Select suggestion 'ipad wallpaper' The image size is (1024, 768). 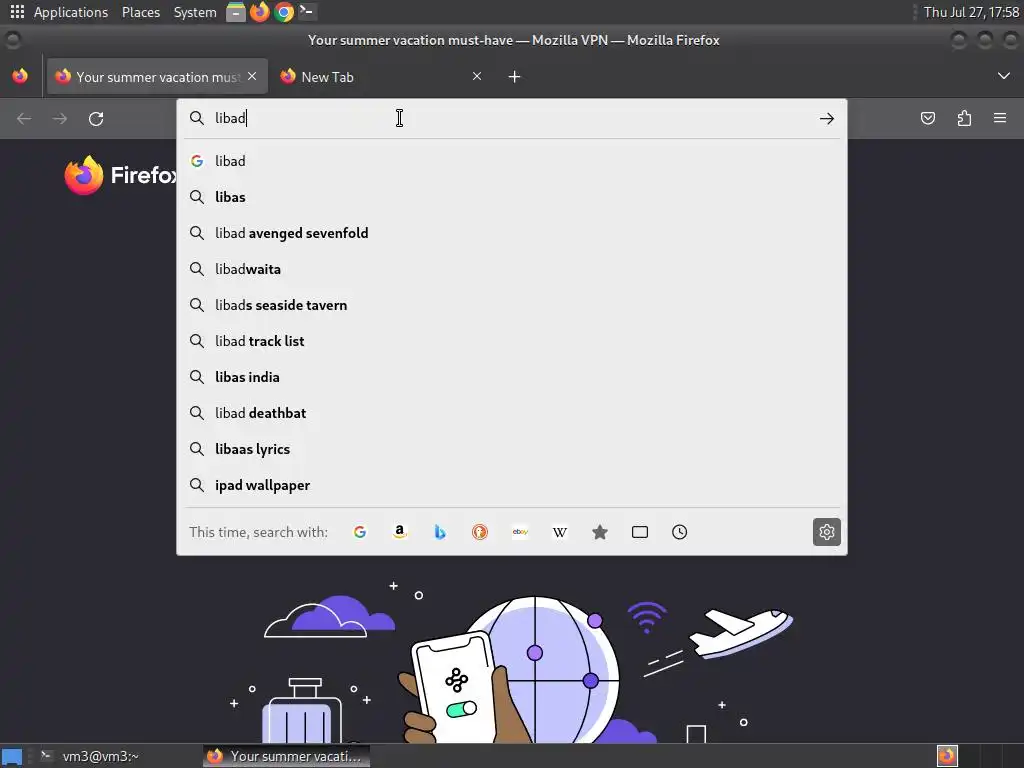pos(511,485)
